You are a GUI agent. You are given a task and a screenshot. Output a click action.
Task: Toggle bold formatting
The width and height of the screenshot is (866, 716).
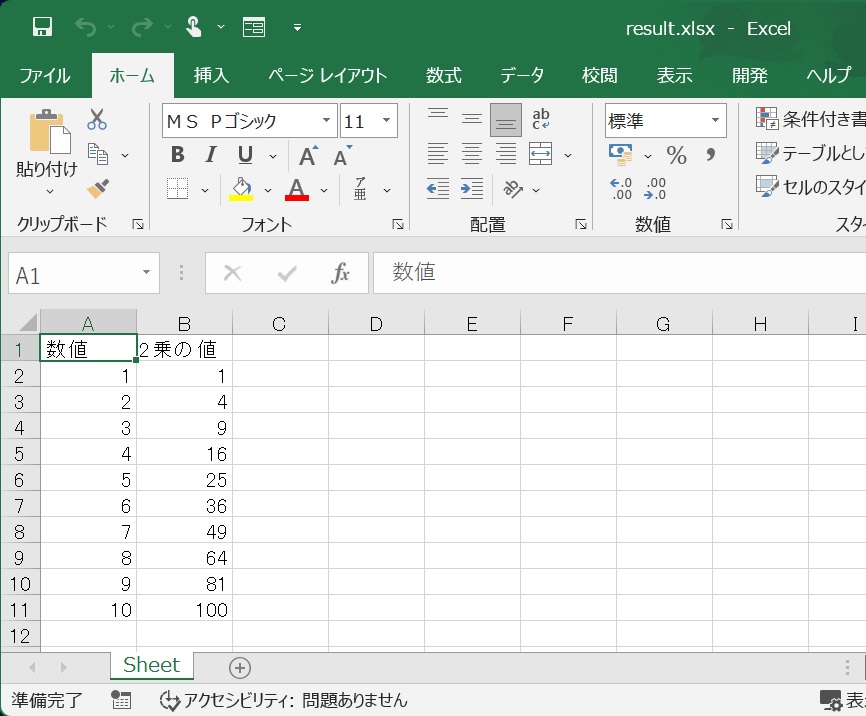click(x=178, y=155)
